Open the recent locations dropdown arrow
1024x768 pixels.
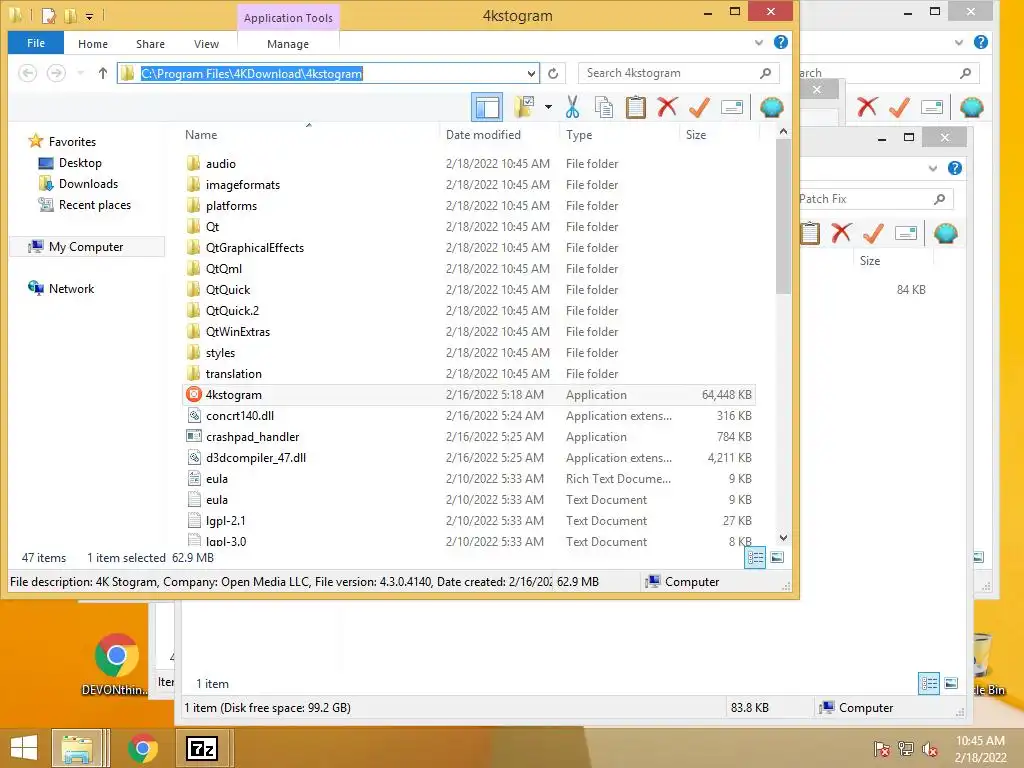(80, 73)
